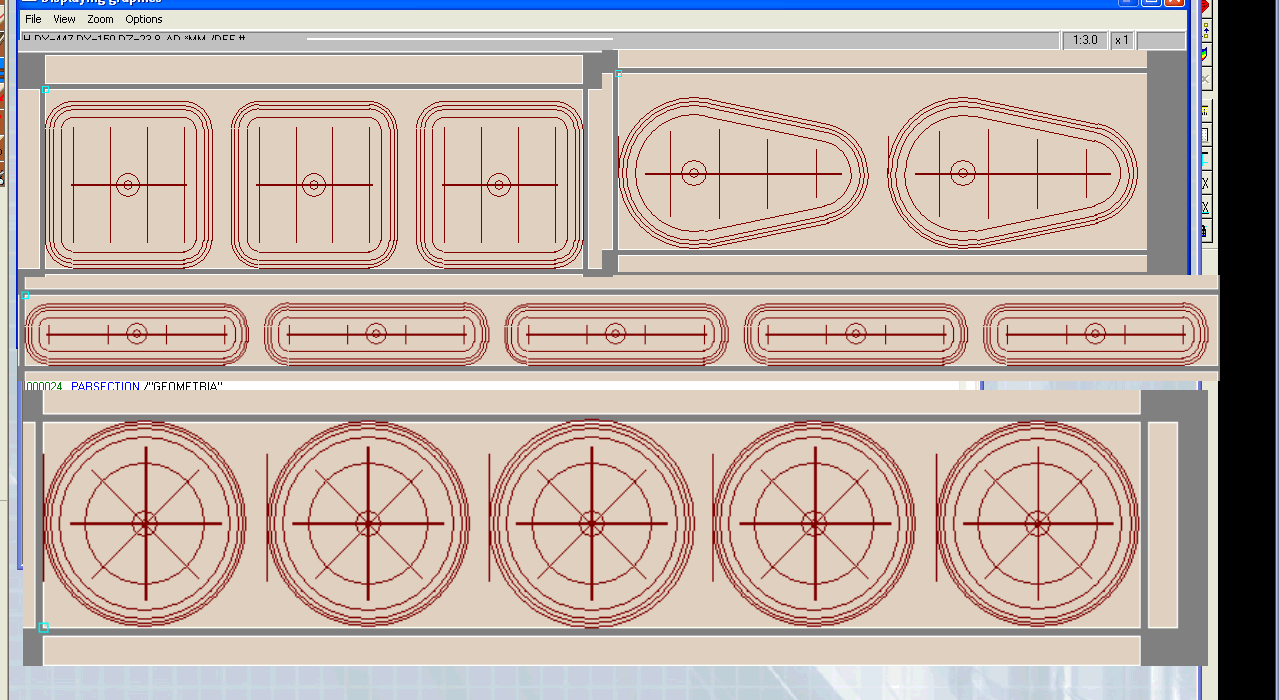The width and height of the screenshot is (1280, 700).
Task: Select the cyan handle on the slot panel
Action: 25,296
